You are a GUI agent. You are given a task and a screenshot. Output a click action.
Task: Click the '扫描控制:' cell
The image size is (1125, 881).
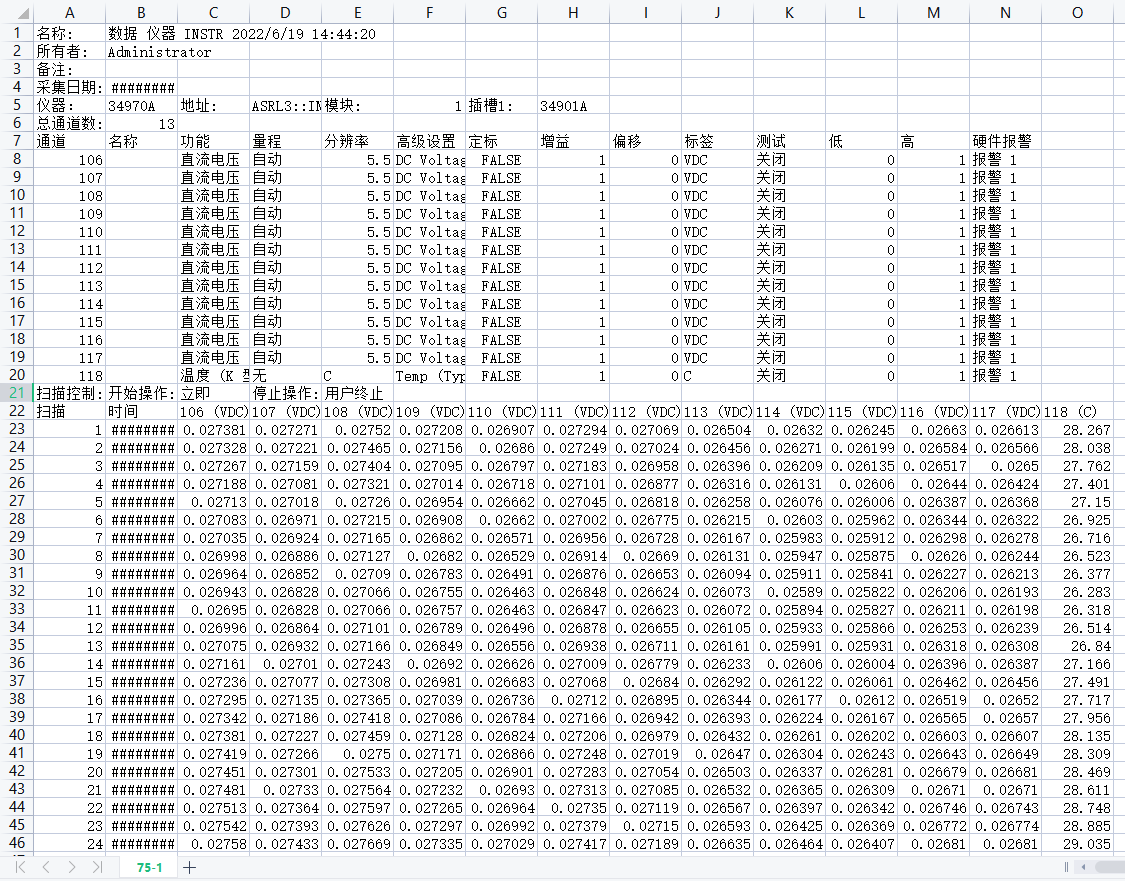70,393
